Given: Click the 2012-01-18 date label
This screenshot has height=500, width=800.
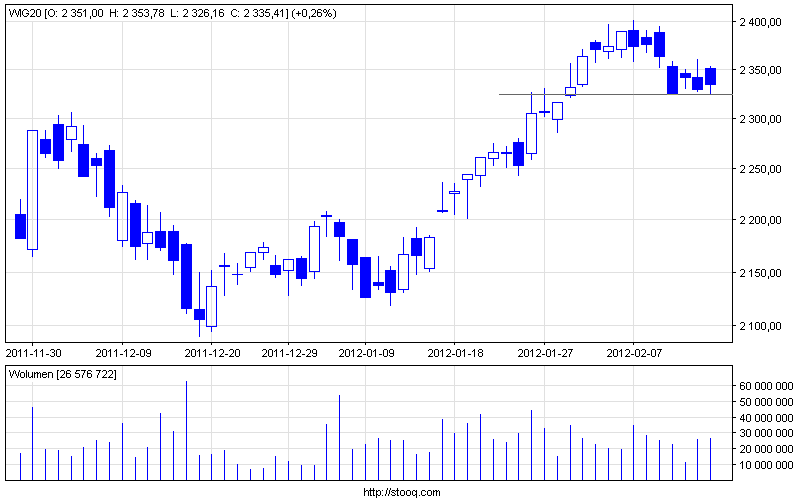Looking at the screenshot, I should click(x=455, y=353).
